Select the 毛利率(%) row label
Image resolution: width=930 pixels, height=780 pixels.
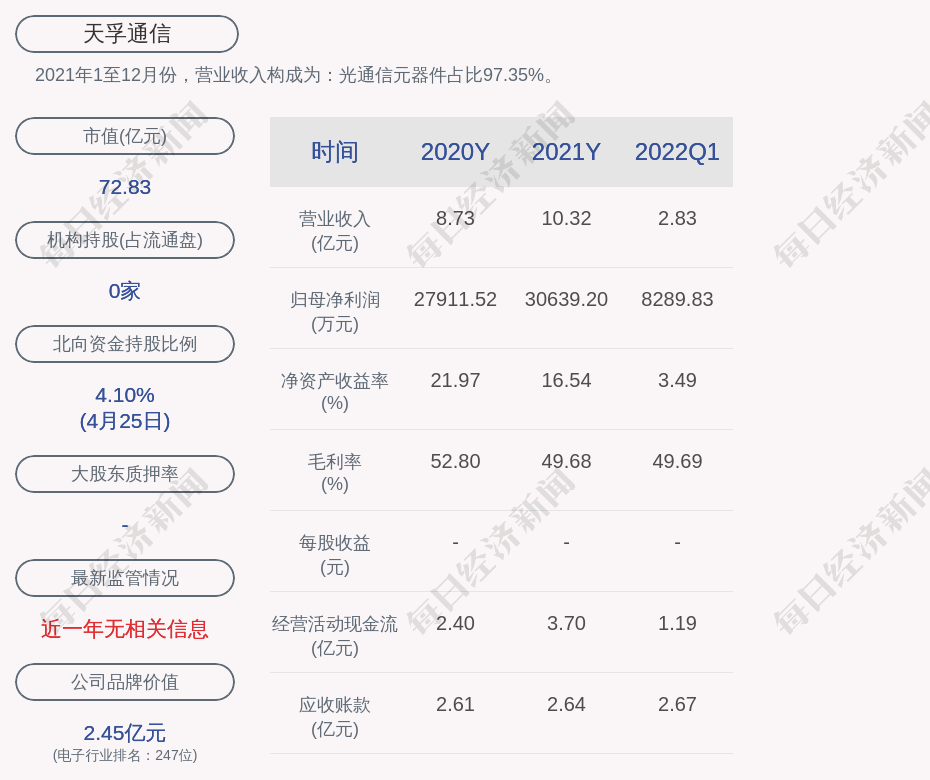click(x=335, y=473)
